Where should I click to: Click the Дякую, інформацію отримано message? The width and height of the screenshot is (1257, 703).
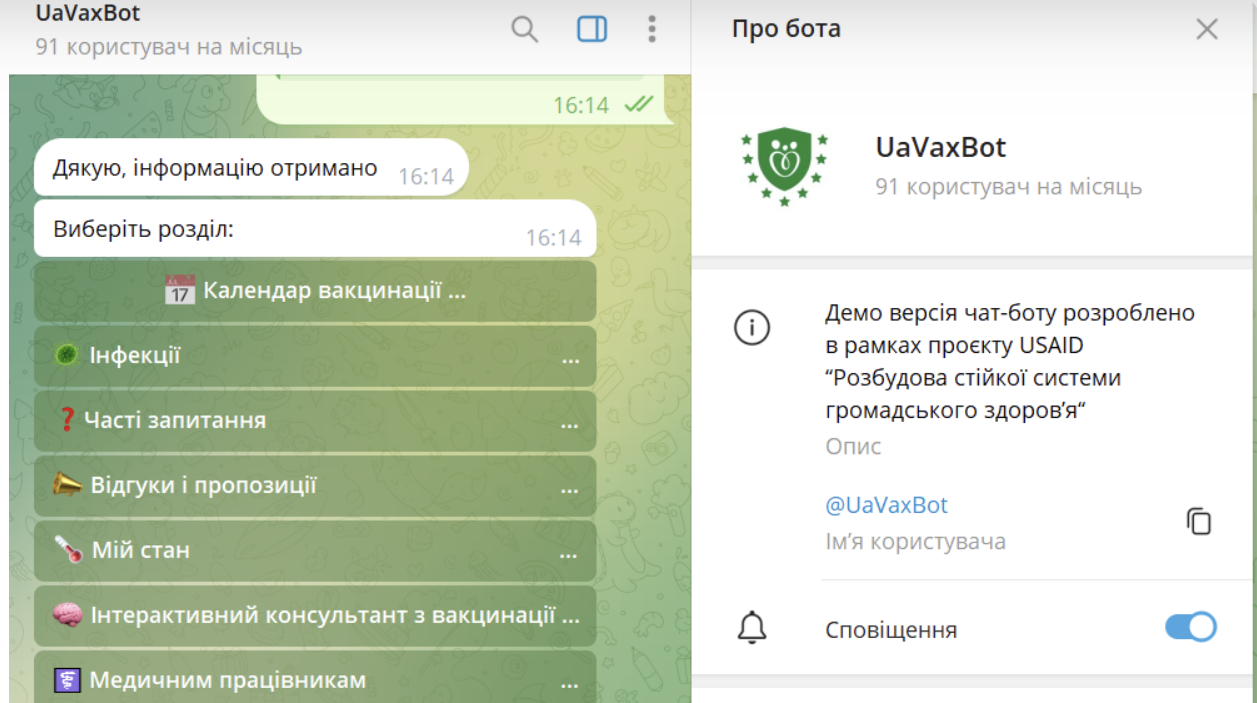(215, 168)
